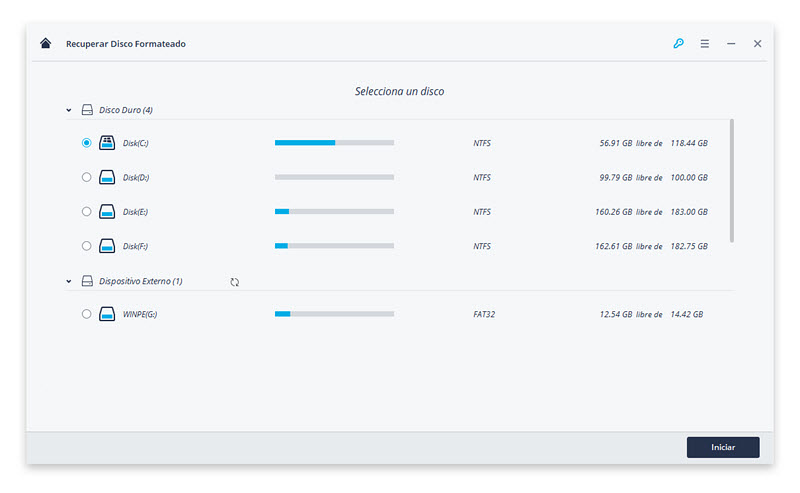Select the Disk(D:) radio button
The image size is (800, 493).
[x=86, y=177]
